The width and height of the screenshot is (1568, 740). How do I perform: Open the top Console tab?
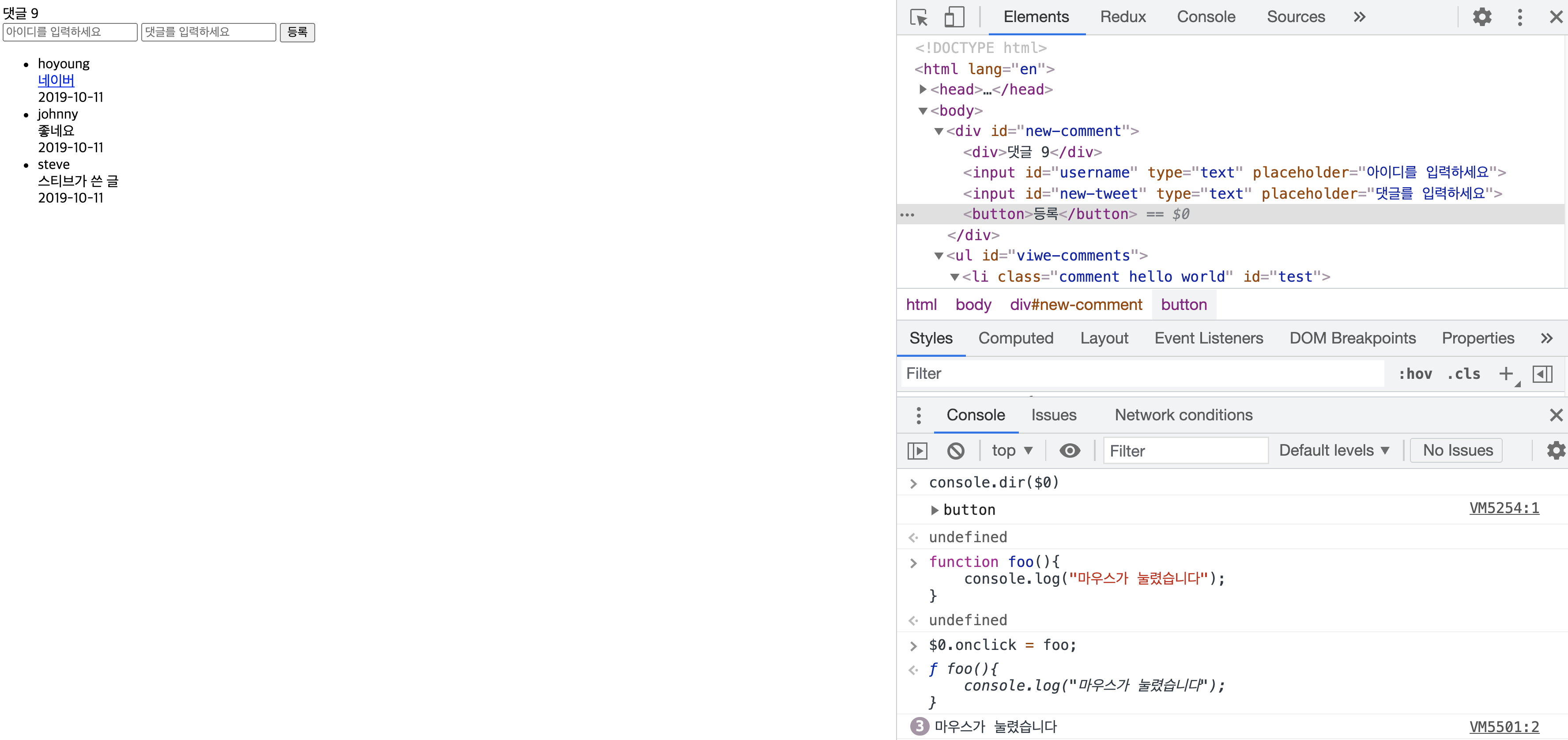pos(1205,17)
